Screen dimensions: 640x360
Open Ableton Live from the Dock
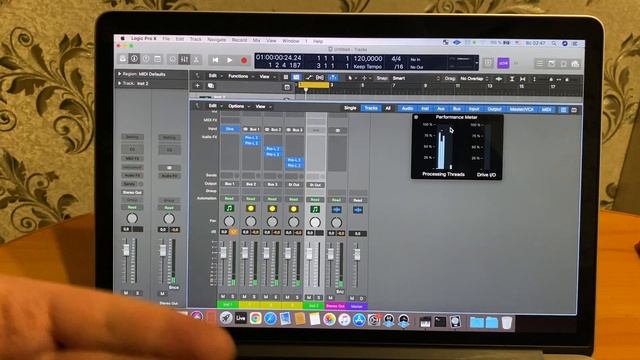(240, 318)
